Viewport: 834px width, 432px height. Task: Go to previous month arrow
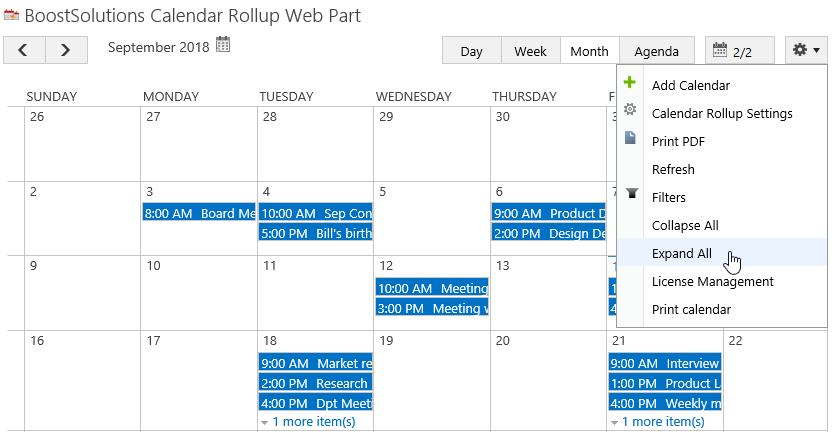24,50
